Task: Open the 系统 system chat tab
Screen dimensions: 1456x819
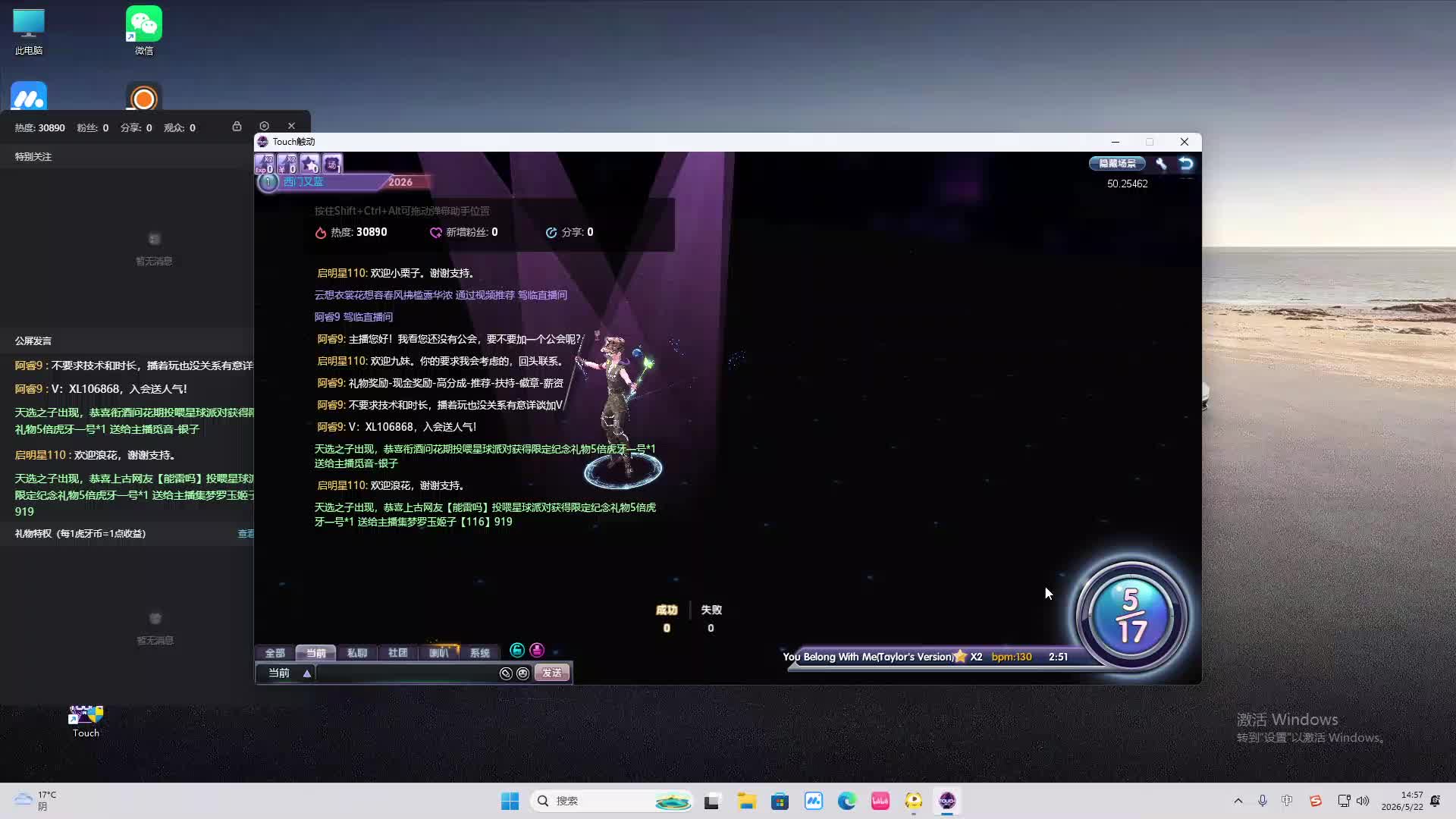Action: (479, 653)
